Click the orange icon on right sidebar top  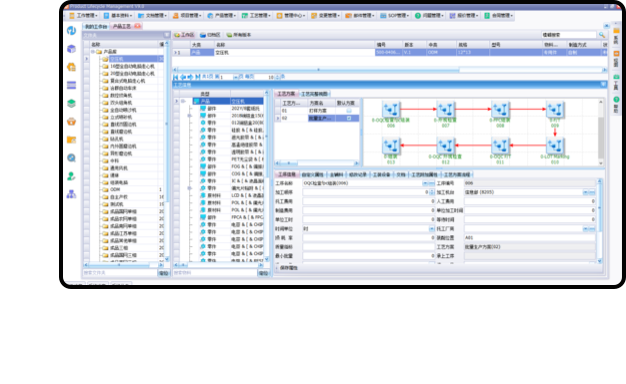pos(616,30)
